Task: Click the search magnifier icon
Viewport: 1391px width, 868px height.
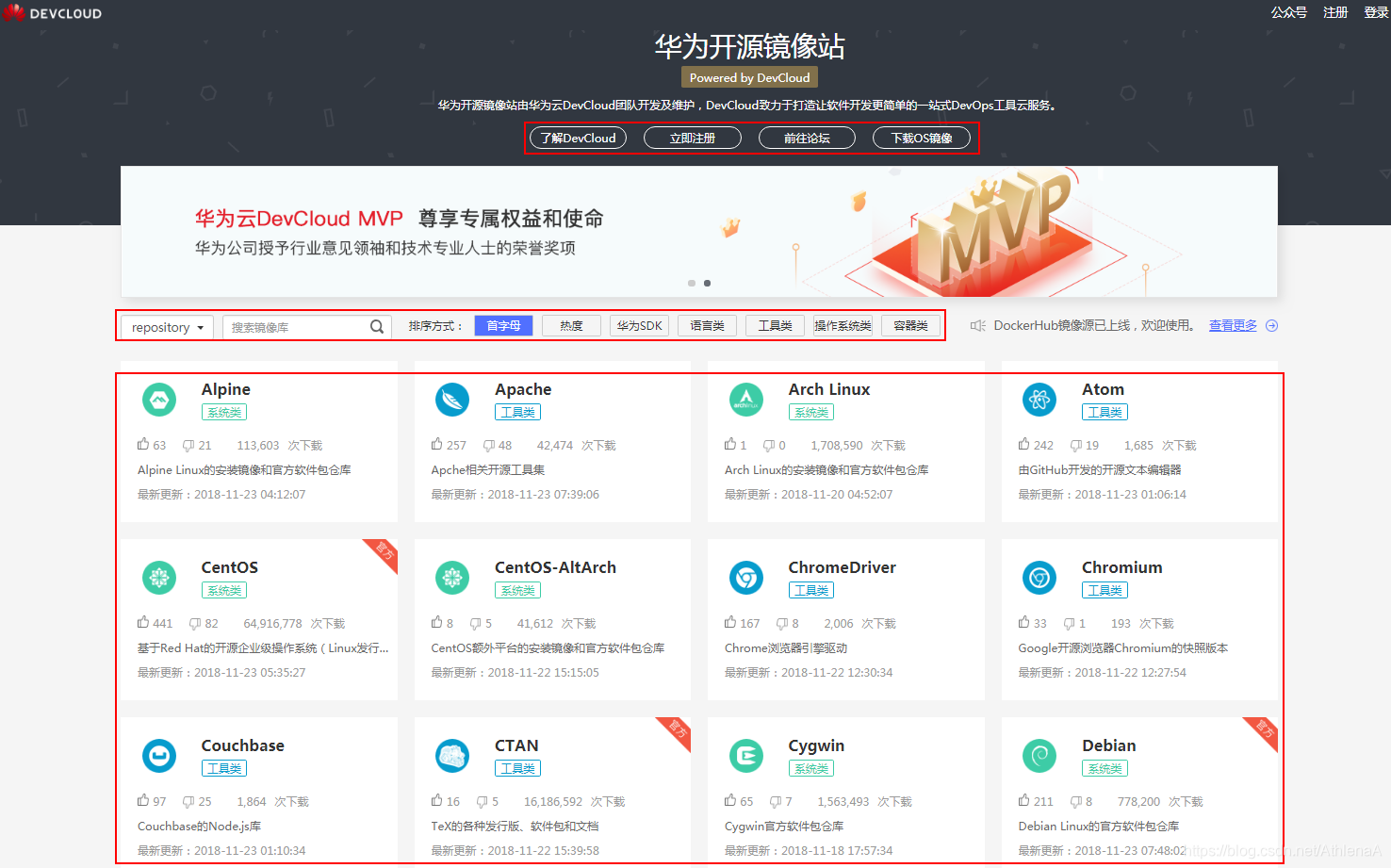Action: 377,327
